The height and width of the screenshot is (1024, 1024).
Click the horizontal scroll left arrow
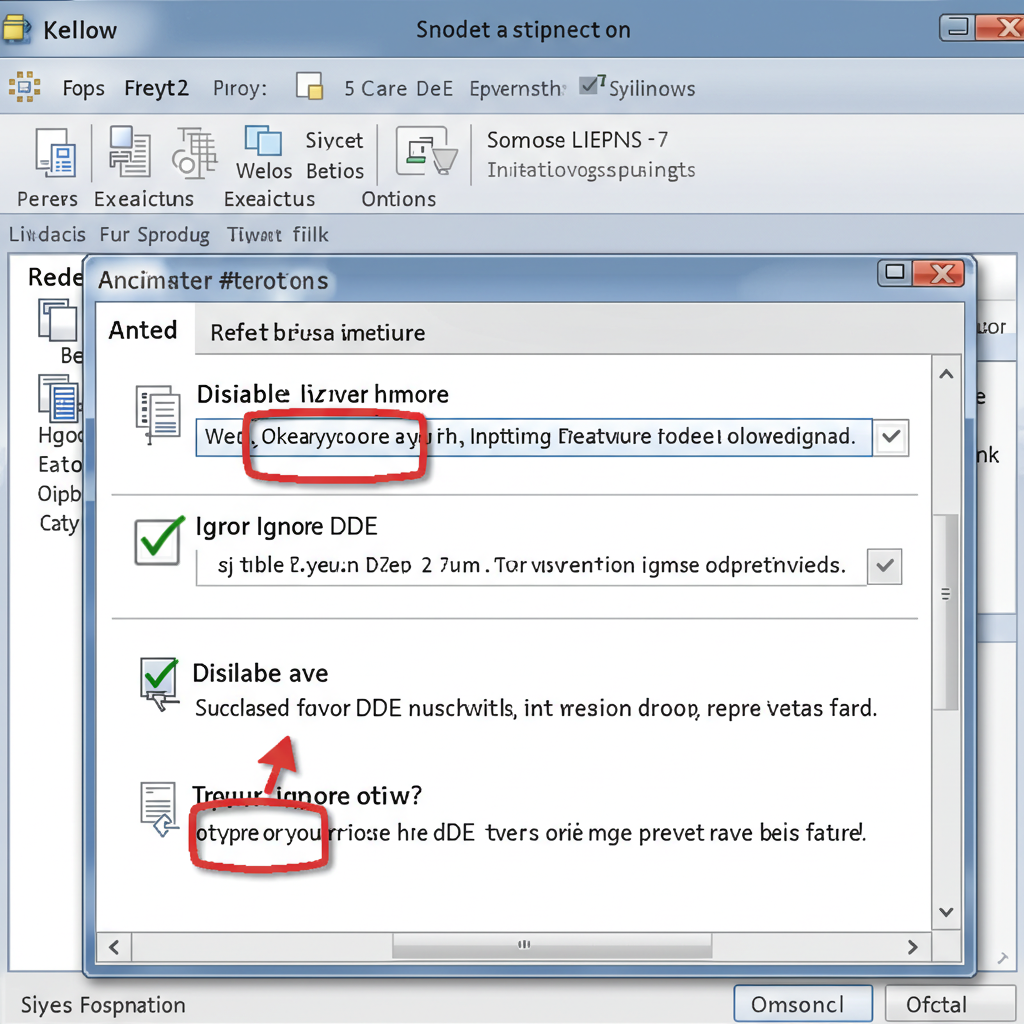(114, 947)
